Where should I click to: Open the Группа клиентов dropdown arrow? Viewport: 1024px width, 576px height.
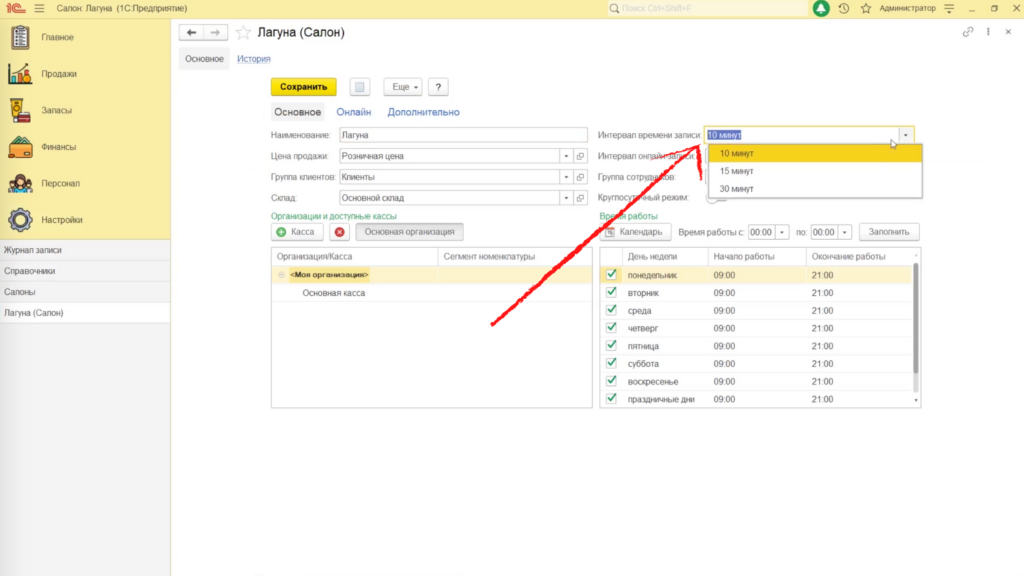[566, 177]
